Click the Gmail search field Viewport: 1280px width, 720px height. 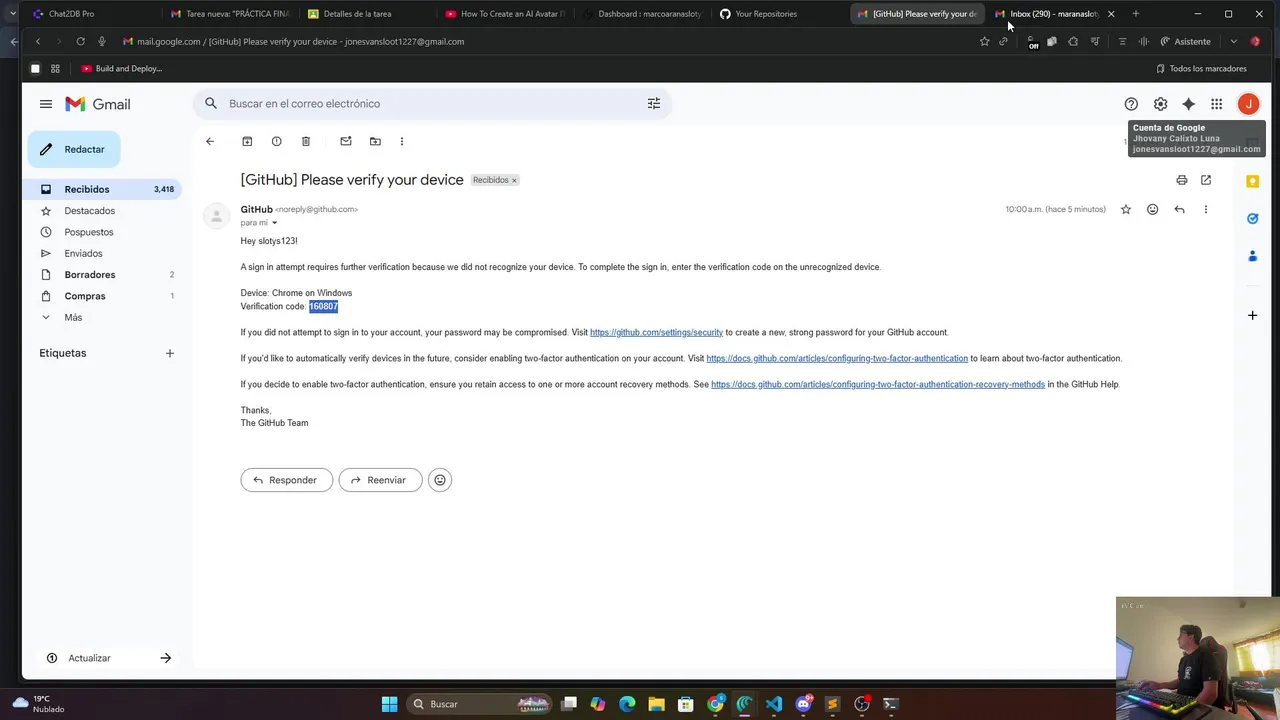point(430,104)
